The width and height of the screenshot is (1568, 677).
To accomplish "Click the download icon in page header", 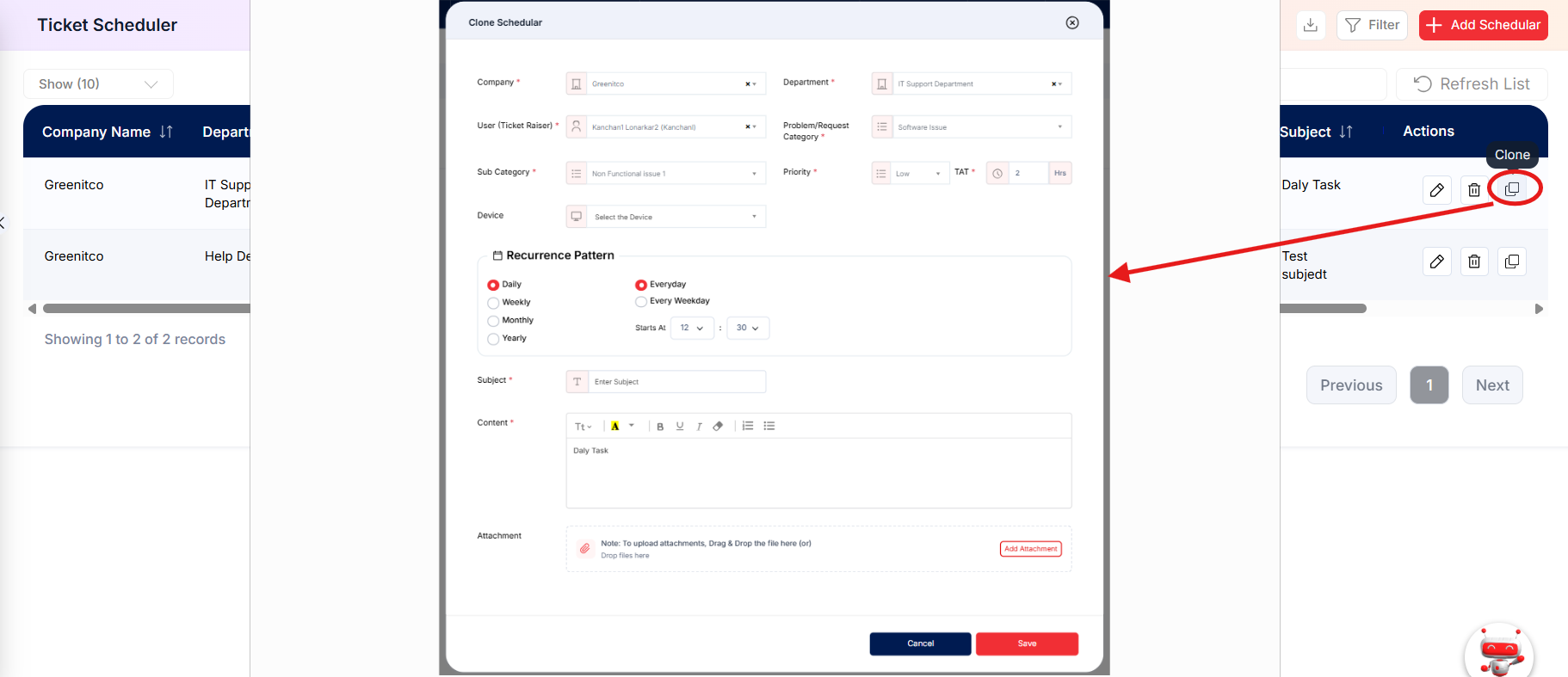I will 1311,25.
